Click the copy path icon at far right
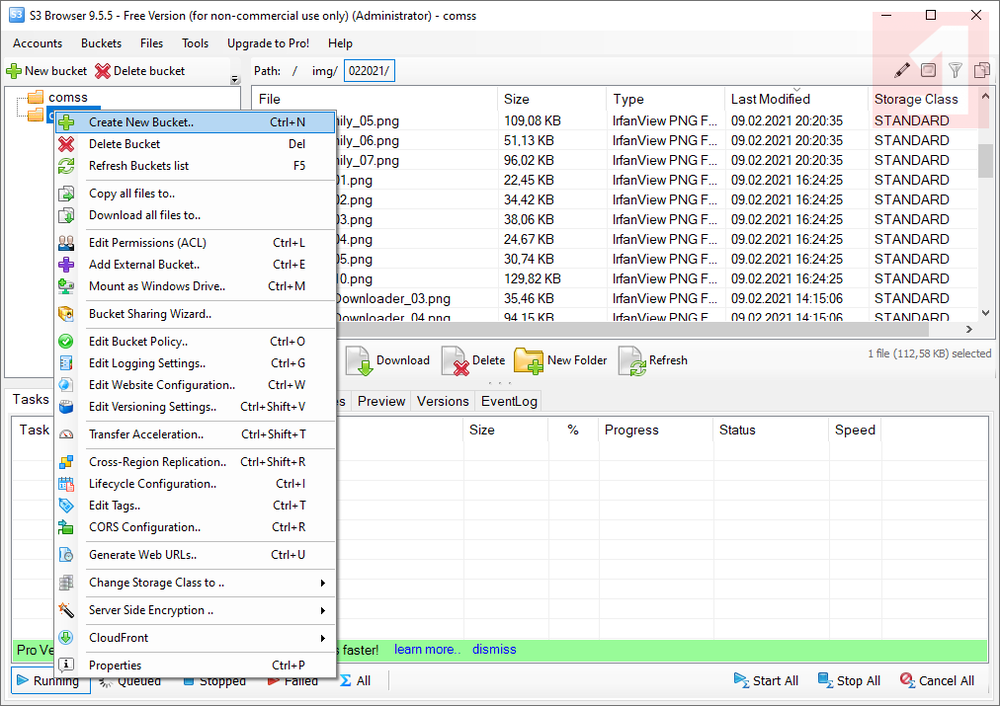This screenshot has width=1000, height=706. coord(982,70)
